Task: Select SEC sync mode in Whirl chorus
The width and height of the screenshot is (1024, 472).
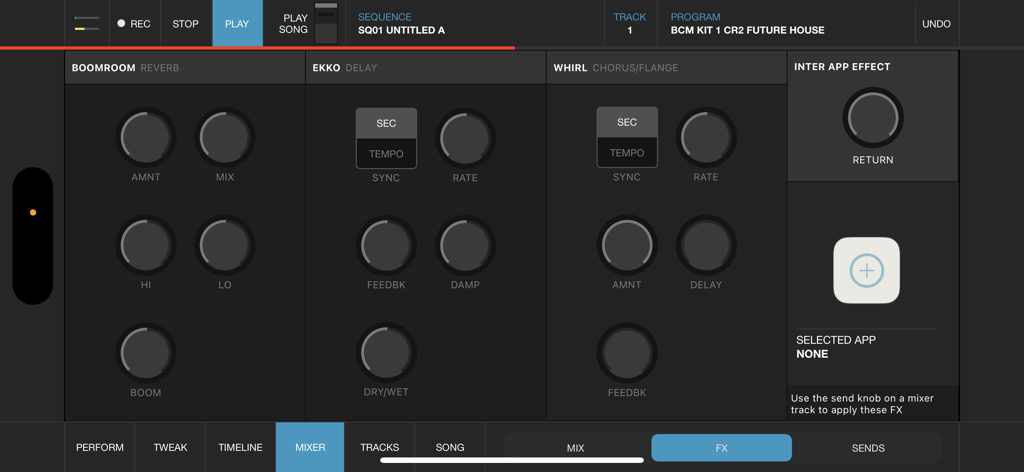Action: pyautogui.click(x=627, y=122)
